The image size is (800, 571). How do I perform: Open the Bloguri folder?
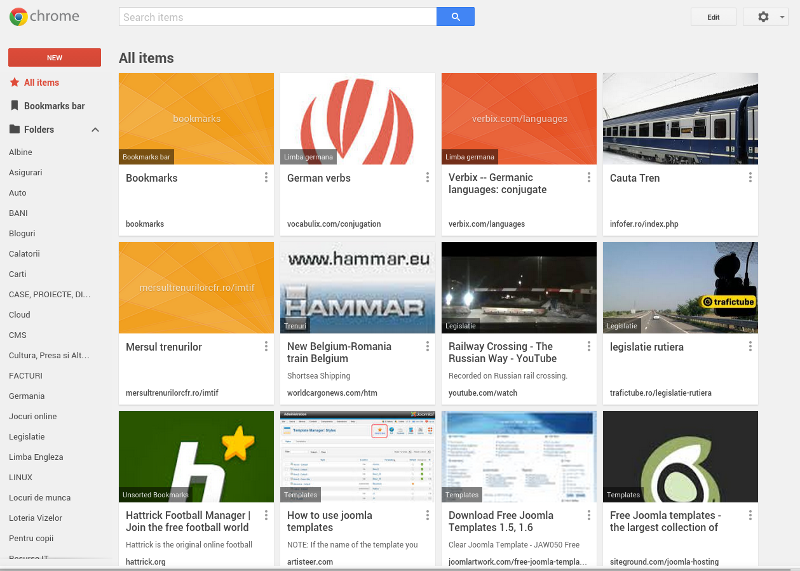22,233
